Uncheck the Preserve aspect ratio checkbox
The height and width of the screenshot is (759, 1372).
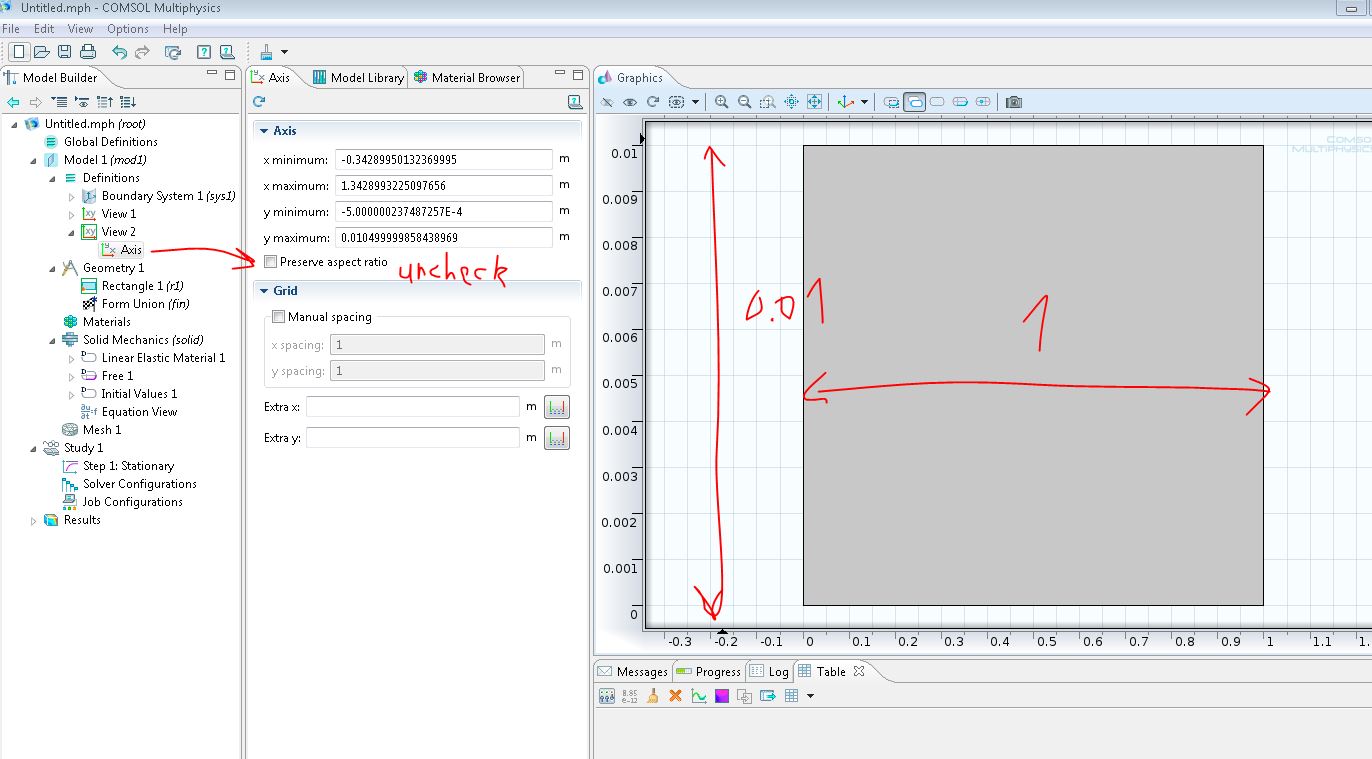271,262
